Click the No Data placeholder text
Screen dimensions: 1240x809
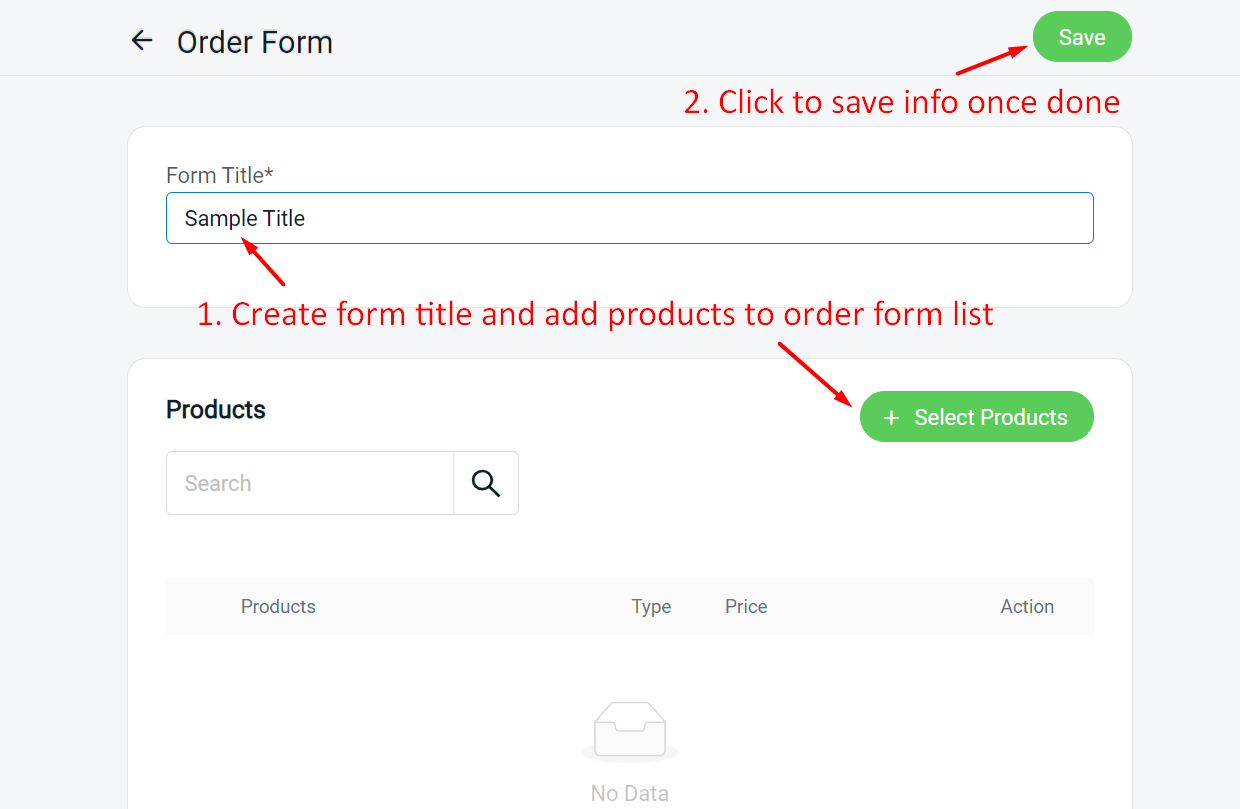(x=630, y=793)
